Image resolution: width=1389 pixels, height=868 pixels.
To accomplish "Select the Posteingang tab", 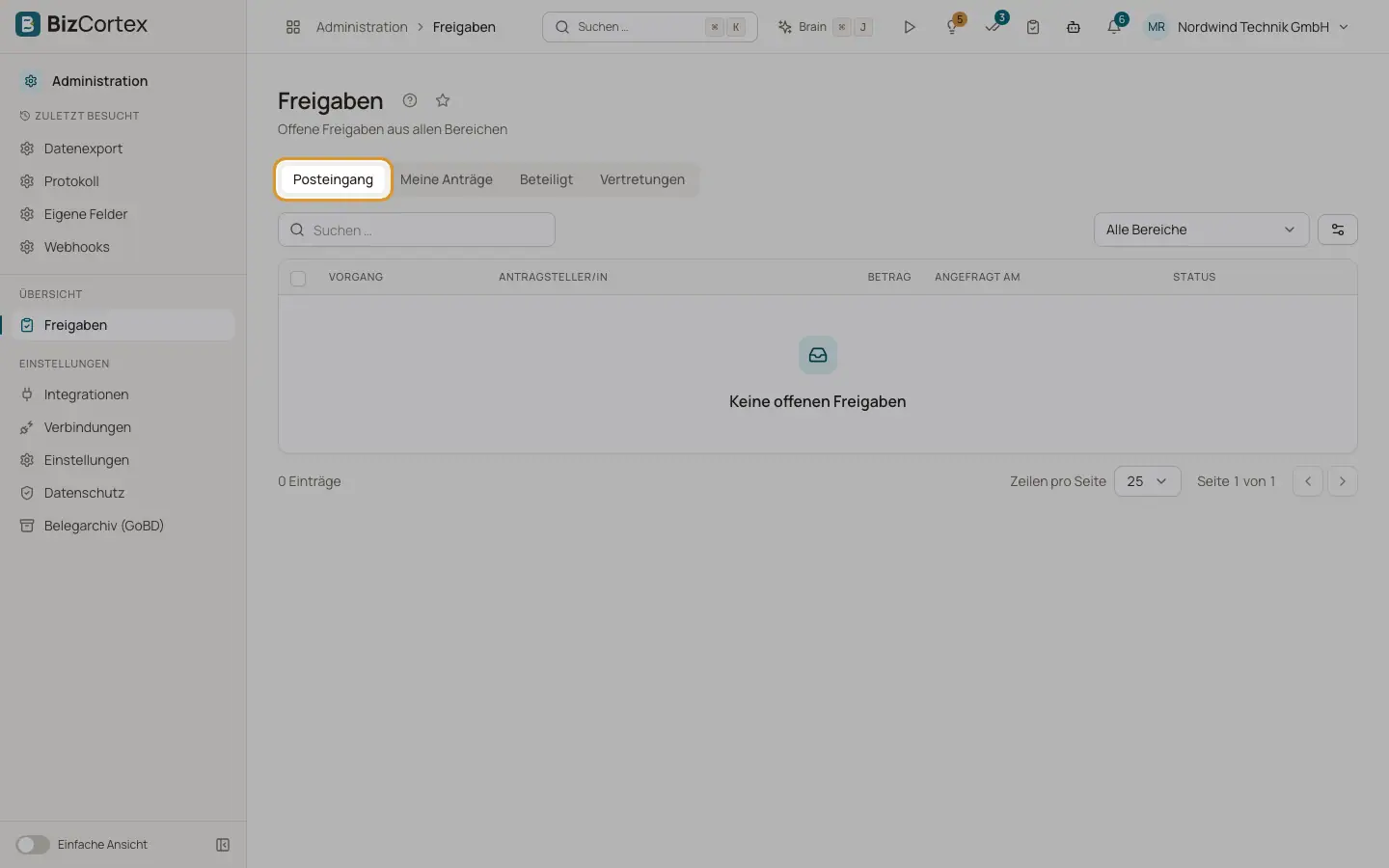I will tap(333, 179).
